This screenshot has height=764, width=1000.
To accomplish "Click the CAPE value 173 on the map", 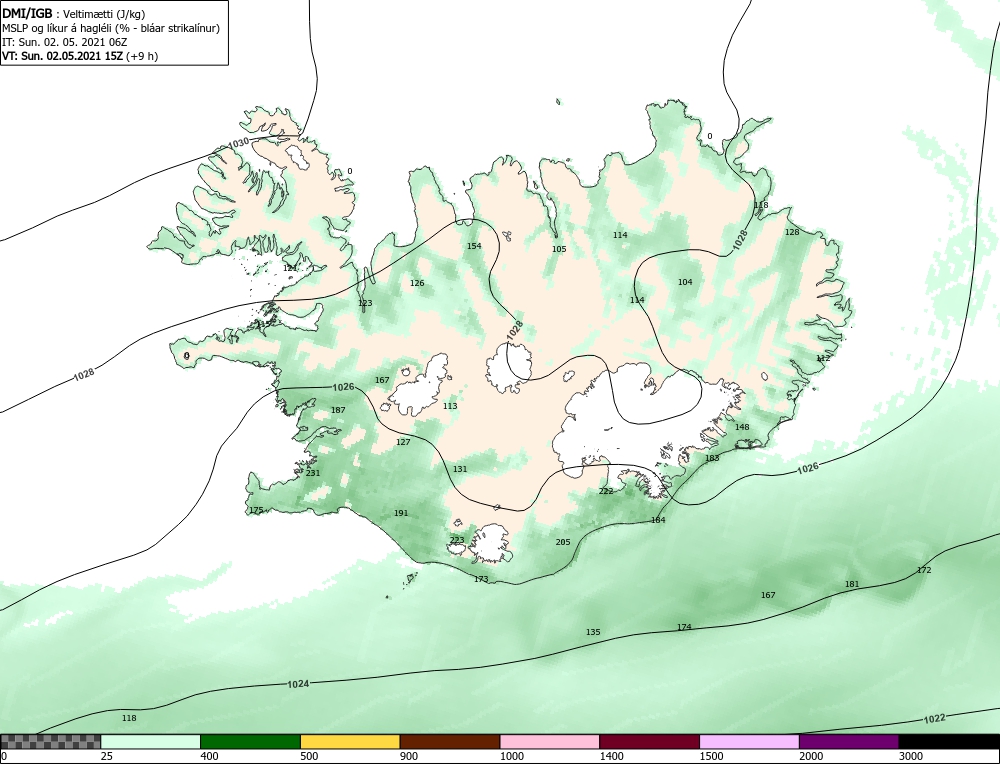I will point(481,579).
